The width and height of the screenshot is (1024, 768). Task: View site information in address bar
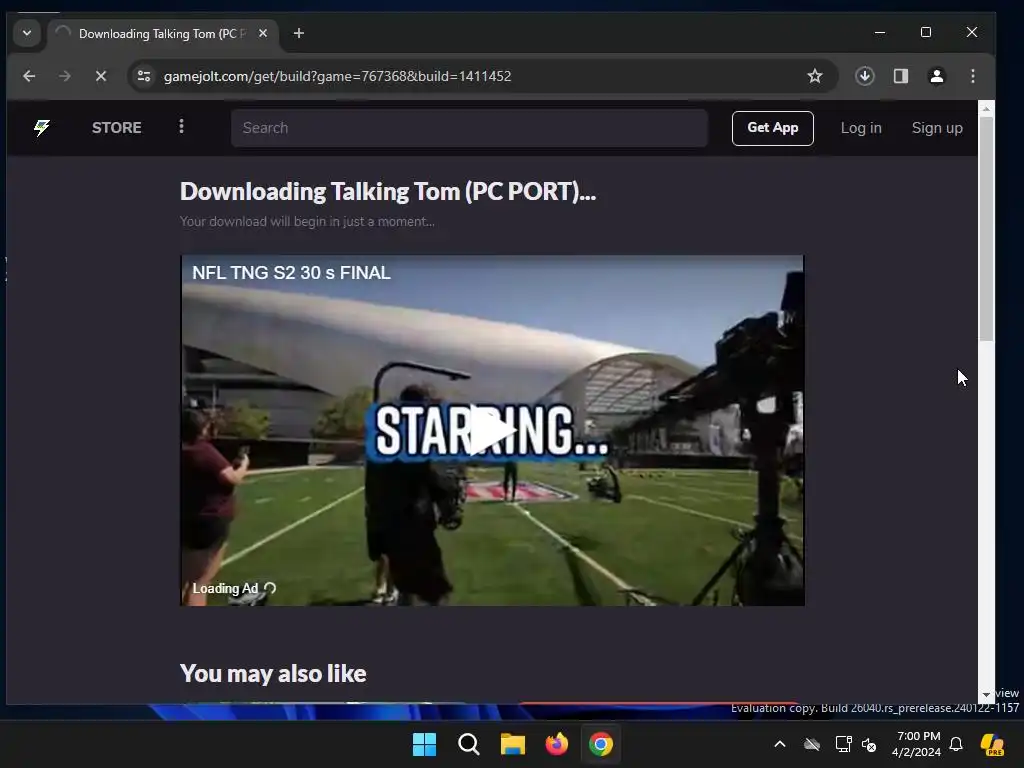coord(144,76)
